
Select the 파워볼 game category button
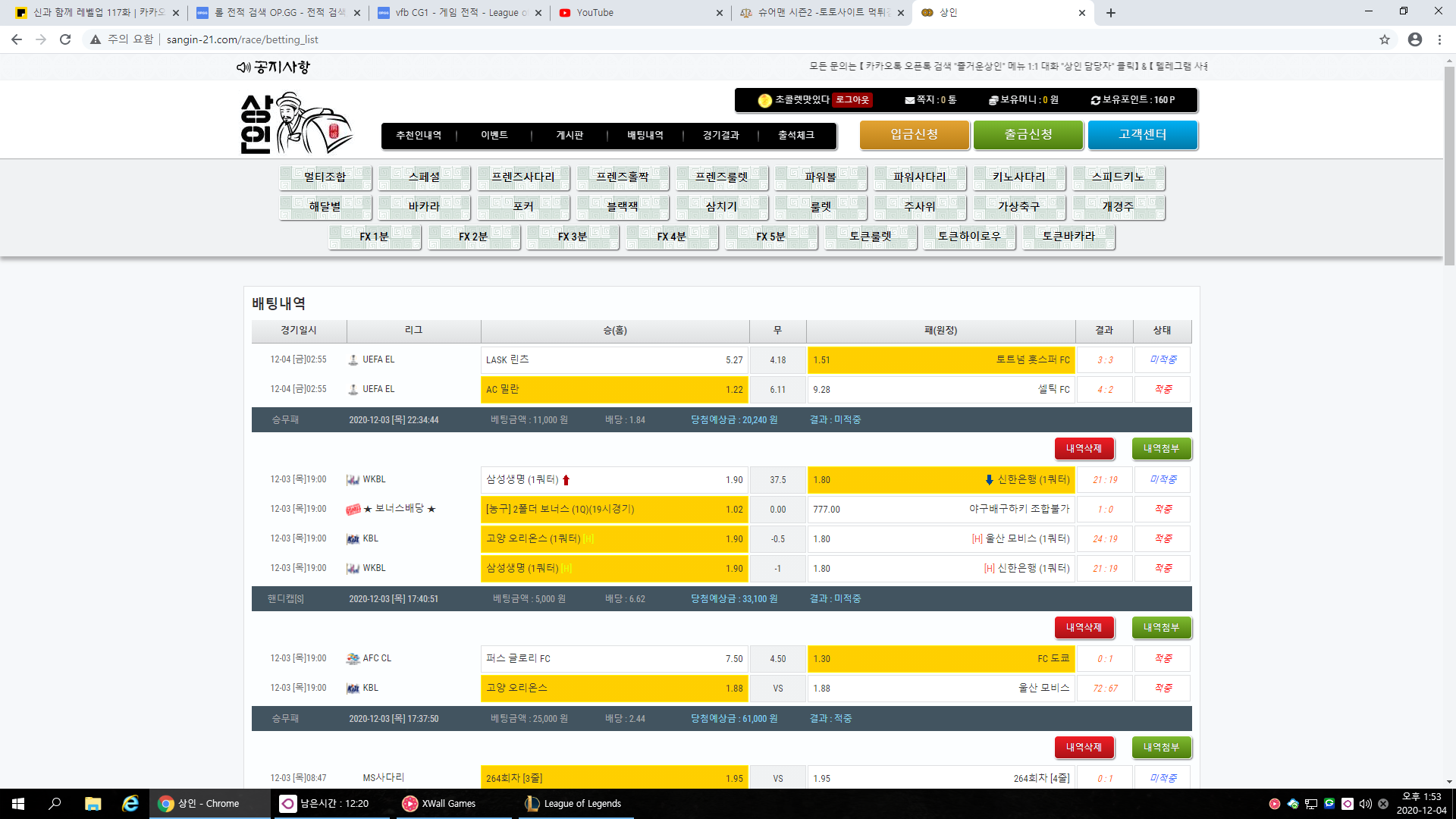(821, 177)
